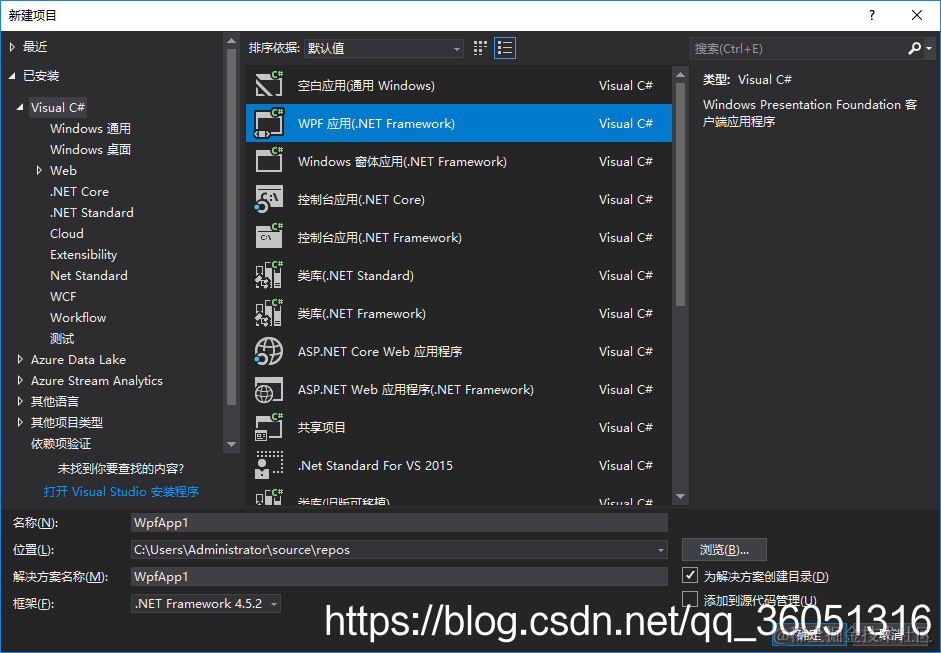Click the Class Library (.NET Framework) template icon

(x=268, y=313)
